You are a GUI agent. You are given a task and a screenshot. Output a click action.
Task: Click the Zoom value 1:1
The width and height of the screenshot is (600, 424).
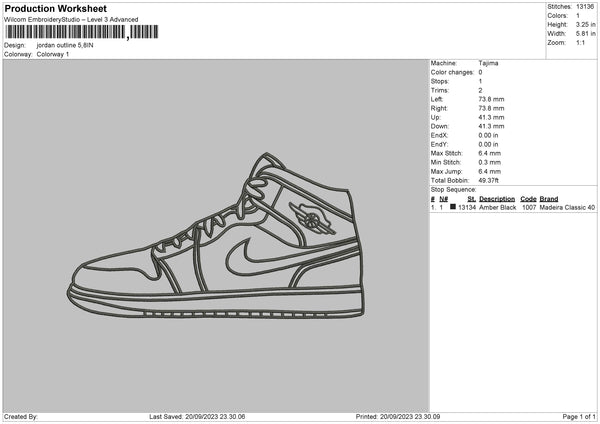(580, 43)
